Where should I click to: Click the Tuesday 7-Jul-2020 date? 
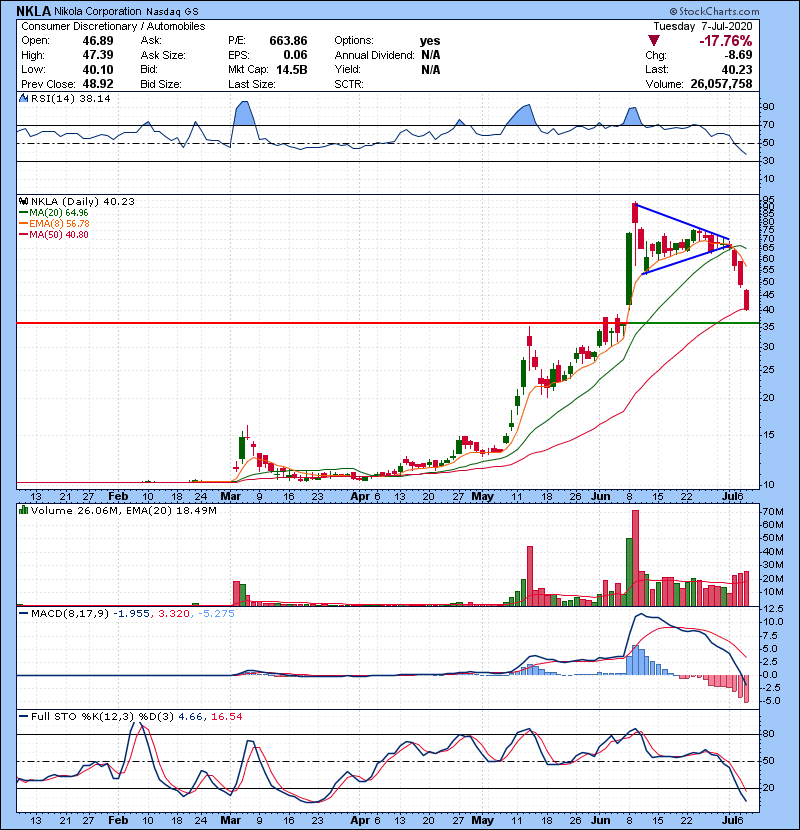(703, 26)
